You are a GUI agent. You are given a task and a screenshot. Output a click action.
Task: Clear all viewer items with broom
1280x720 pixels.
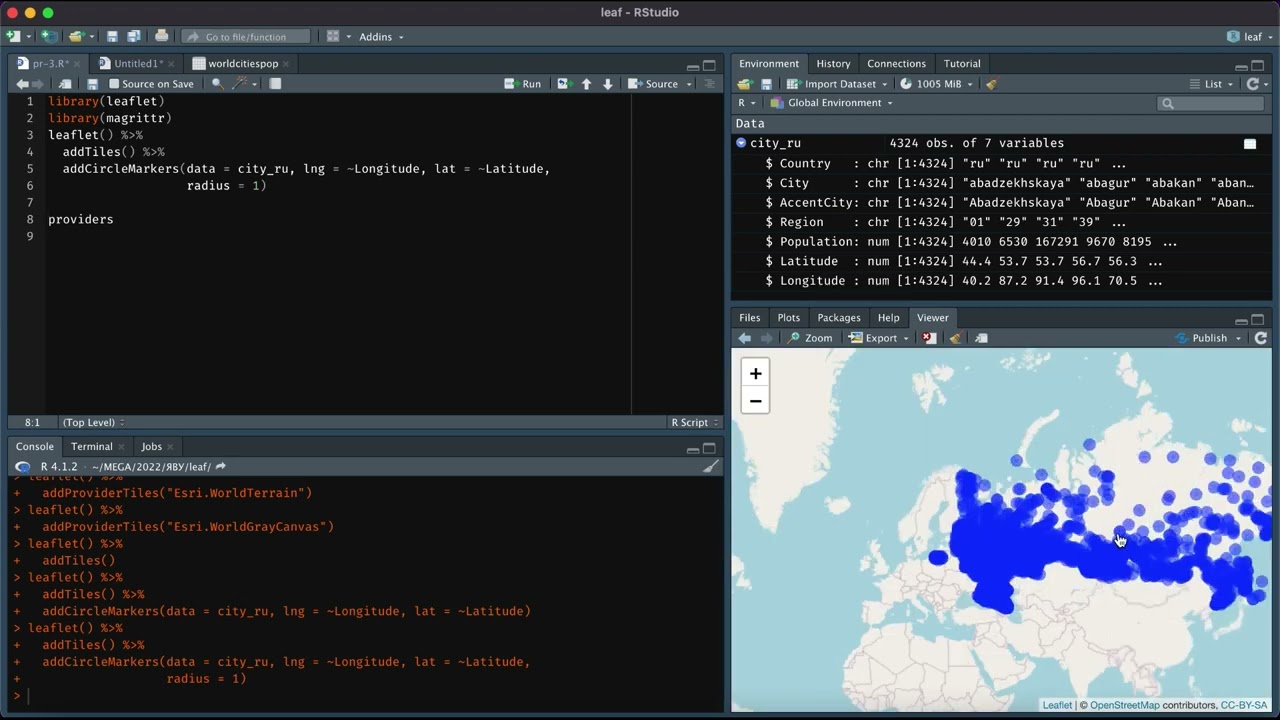pos(955,338)
